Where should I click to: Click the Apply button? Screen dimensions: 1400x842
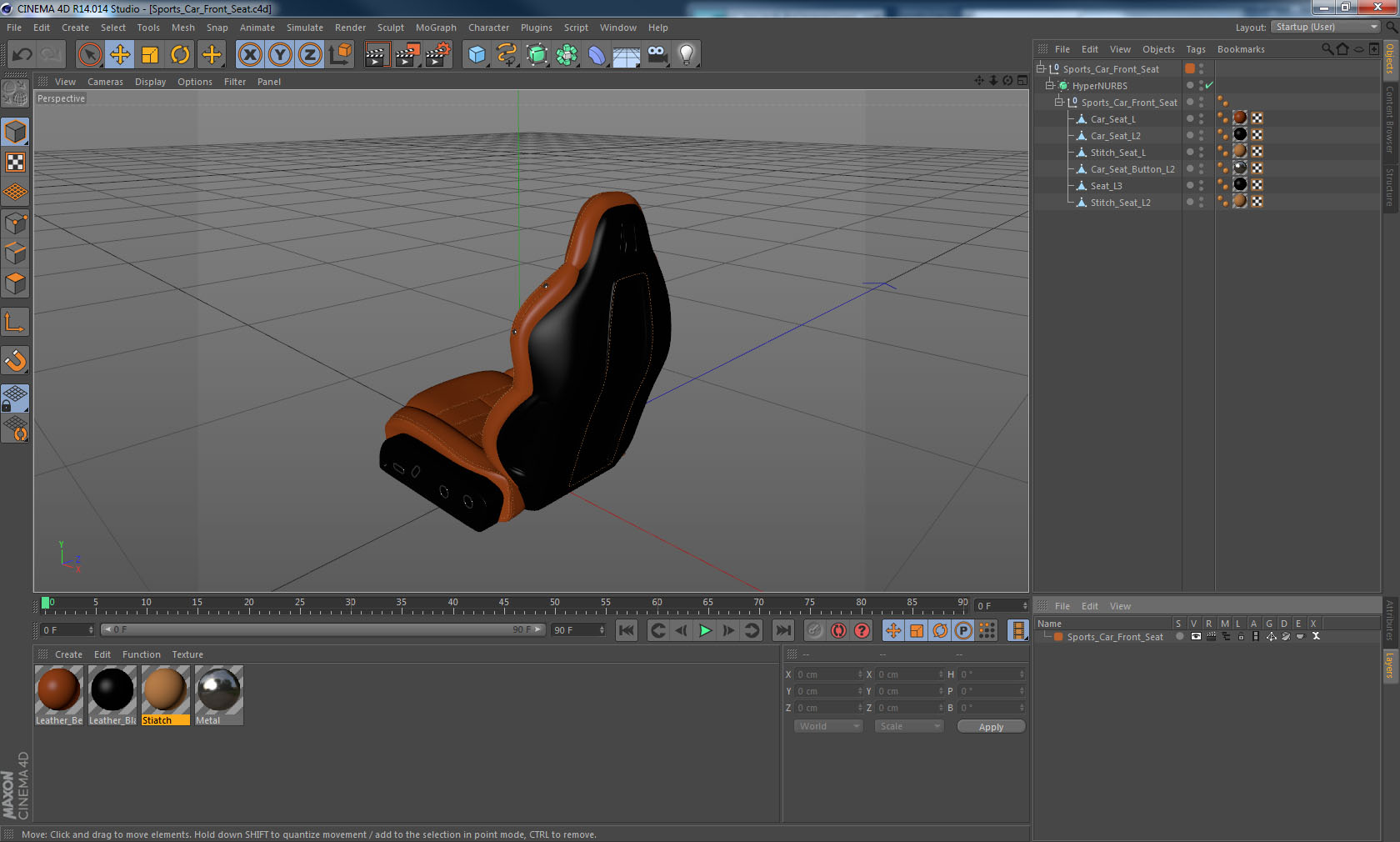pos(991,727)
